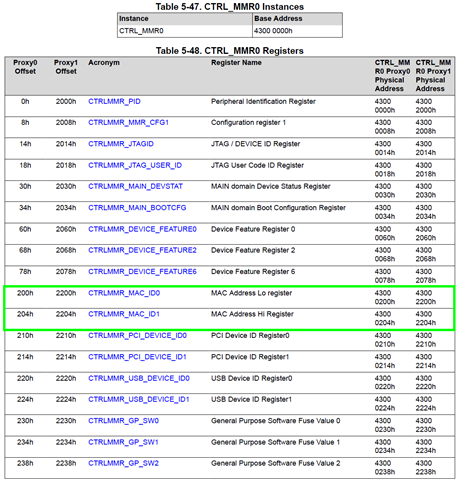Click 'General Purpose Software Fuse Value 1' text
The width and height of the screenshot is (458, 480).
[275, 442]
